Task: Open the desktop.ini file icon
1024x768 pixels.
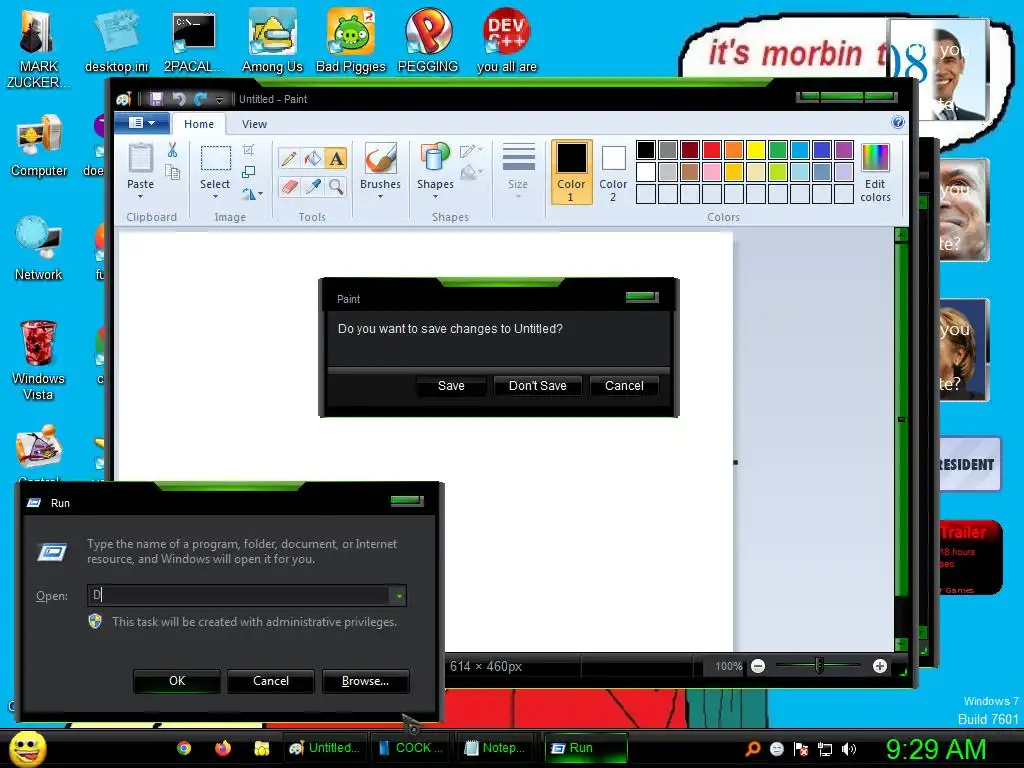Action: pos(117,40)
